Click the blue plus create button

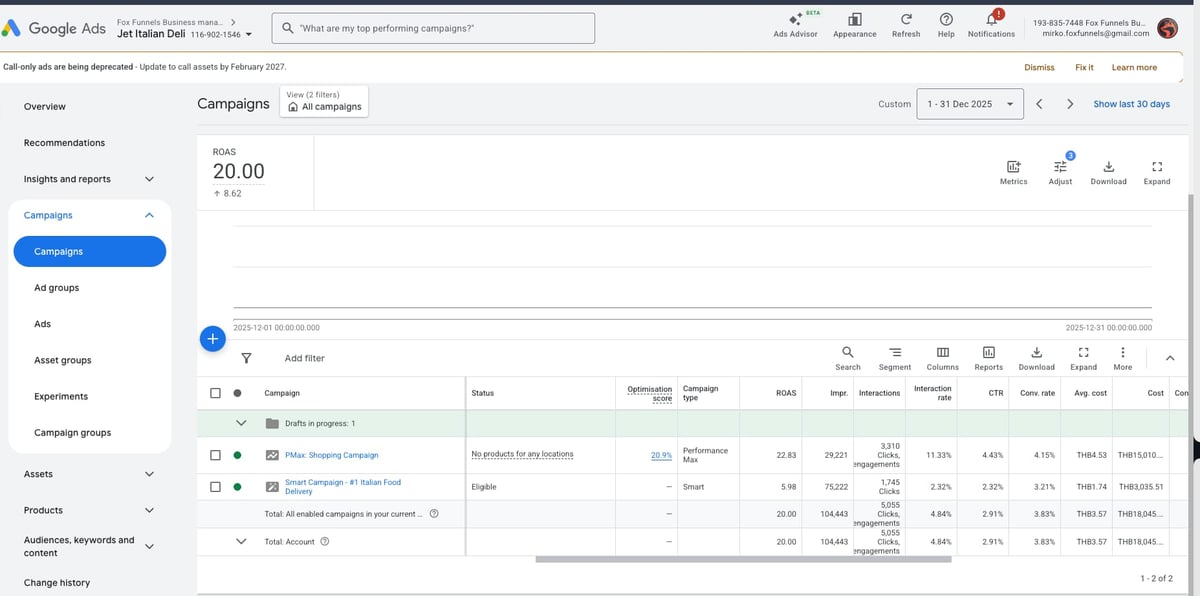(212, 339)
